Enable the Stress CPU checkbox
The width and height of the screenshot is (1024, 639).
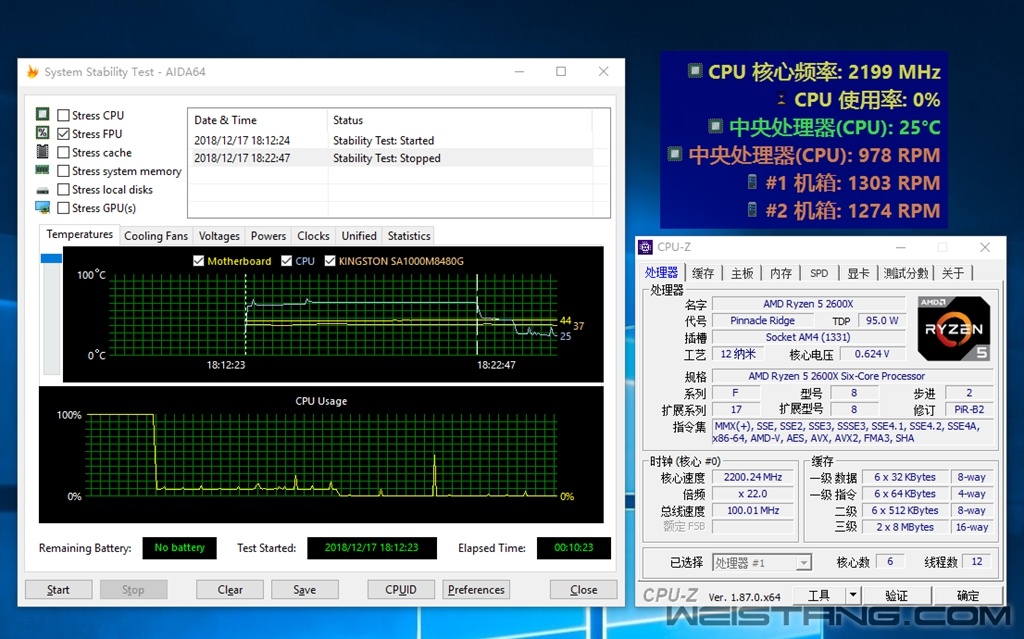click(x=63, y=115)
